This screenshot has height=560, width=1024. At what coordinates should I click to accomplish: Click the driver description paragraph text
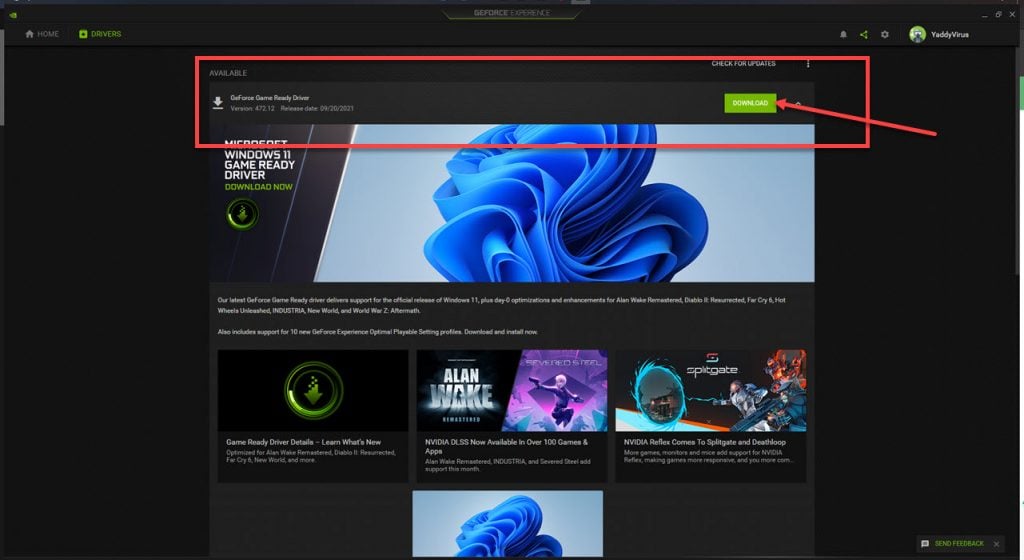coord(502,305)
